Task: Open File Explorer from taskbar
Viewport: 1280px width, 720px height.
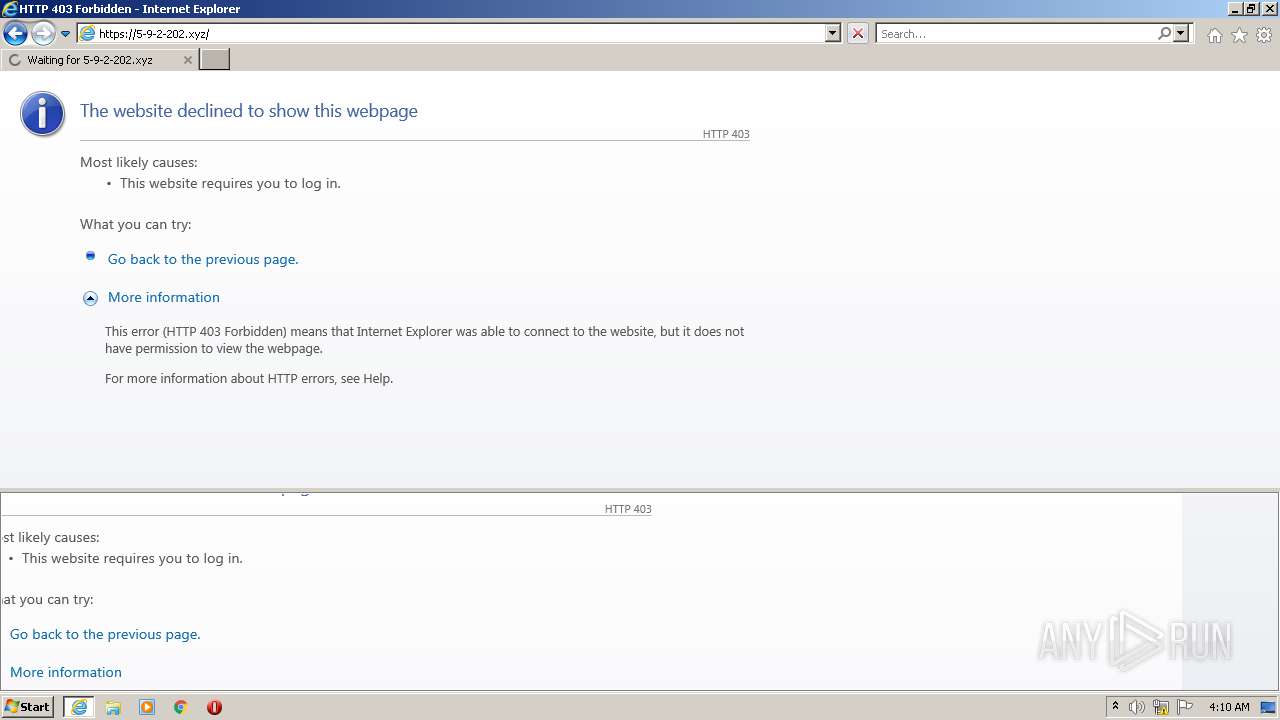Action: pyautogui.click(x=113, y=707)
